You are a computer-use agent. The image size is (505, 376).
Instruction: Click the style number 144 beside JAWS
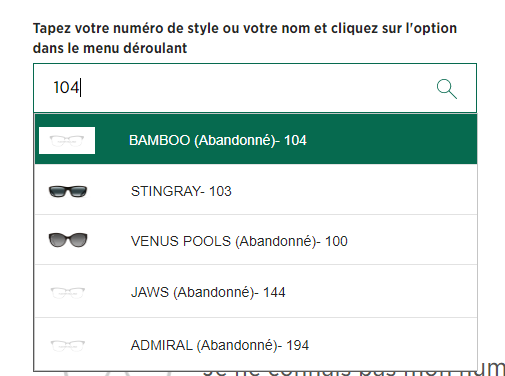(x=274, y=293)
